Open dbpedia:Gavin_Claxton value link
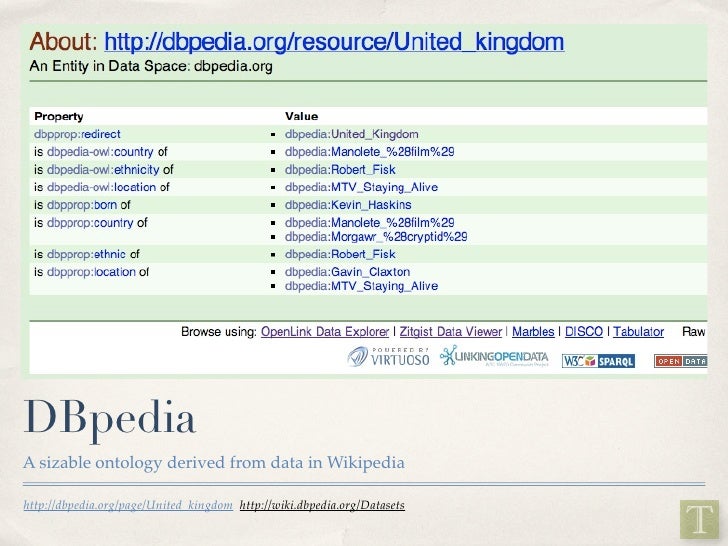 pos(347,272)
